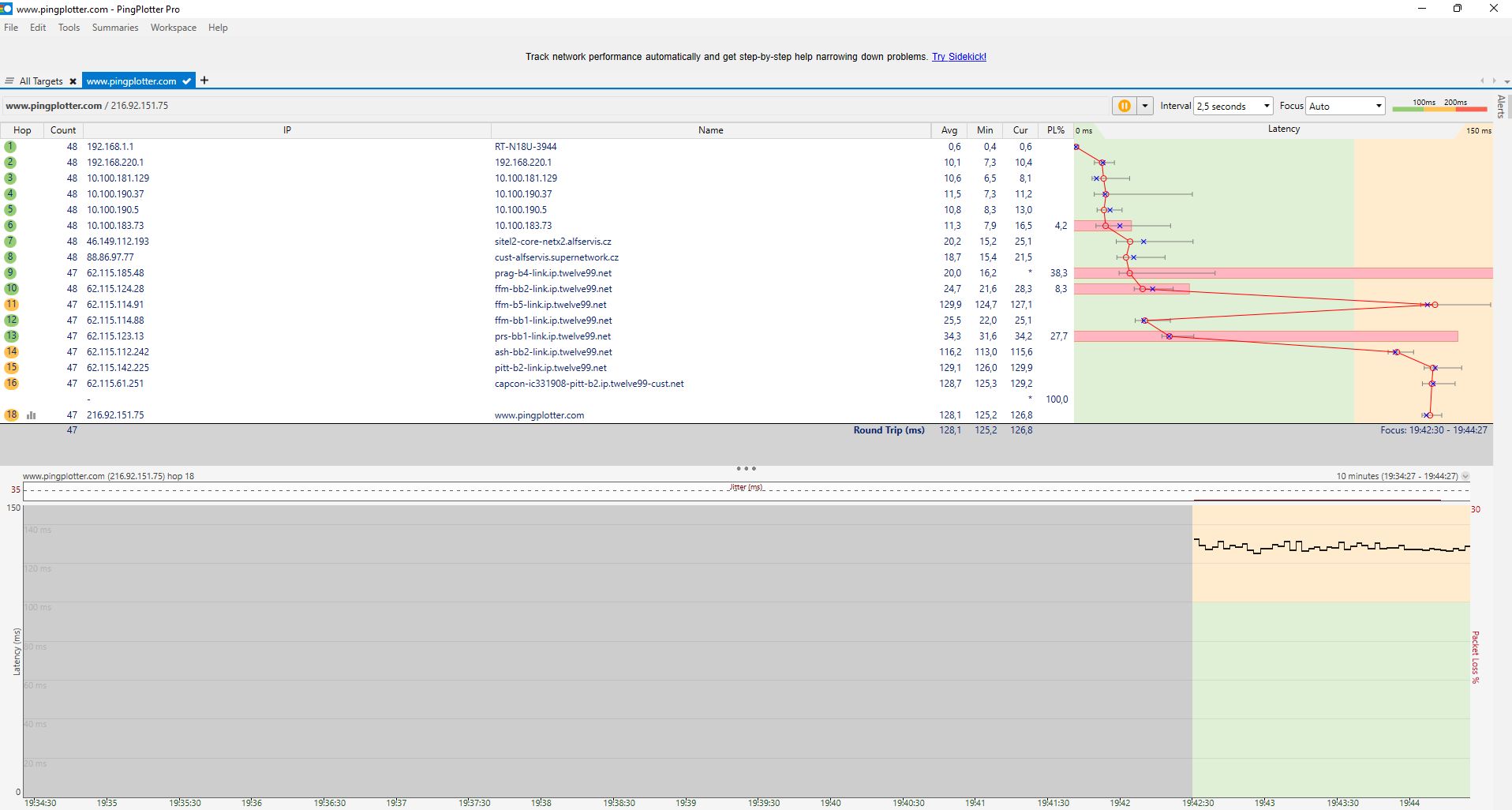1512x810 pixels.
Task: Select hop 18 orange circle icon
Action: [11, 415]
